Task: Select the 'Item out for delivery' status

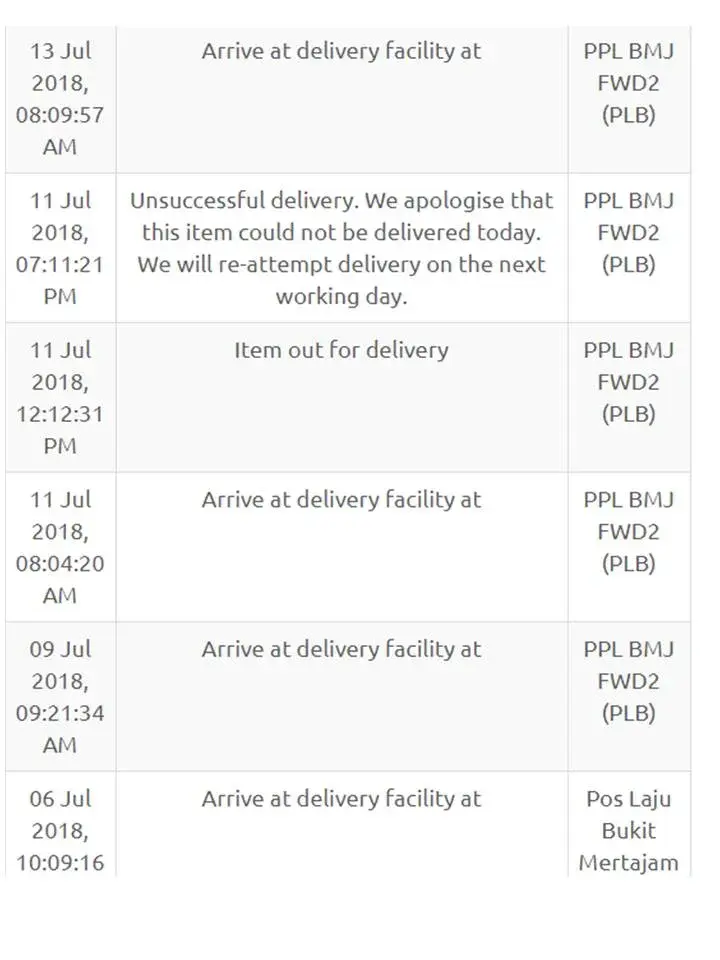Action: (x=341, y=350)
